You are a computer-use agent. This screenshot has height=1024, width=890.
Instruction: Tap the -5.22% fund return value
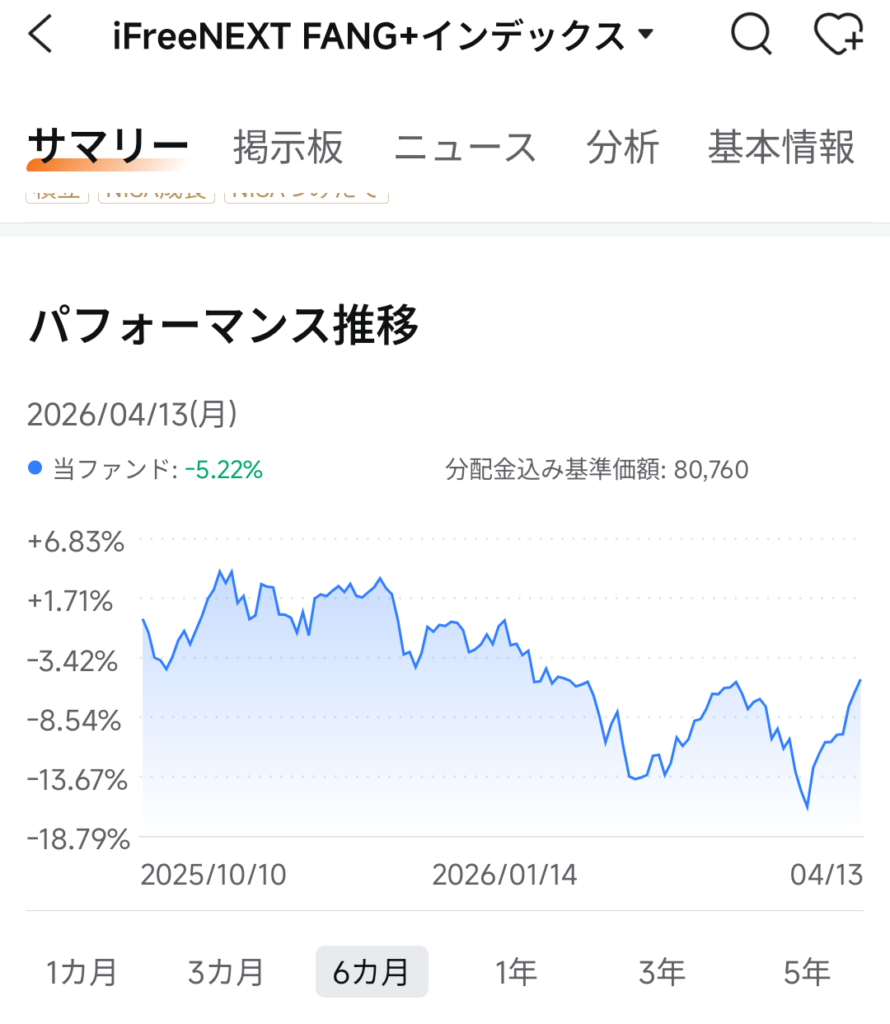click(223, 469)
